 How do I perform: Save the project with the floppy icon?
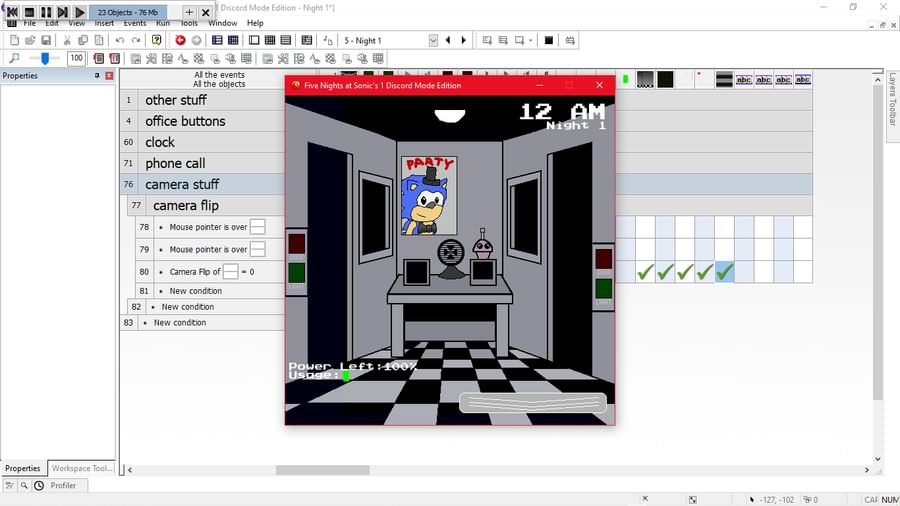pyautogui.click(x=46, y=40)
